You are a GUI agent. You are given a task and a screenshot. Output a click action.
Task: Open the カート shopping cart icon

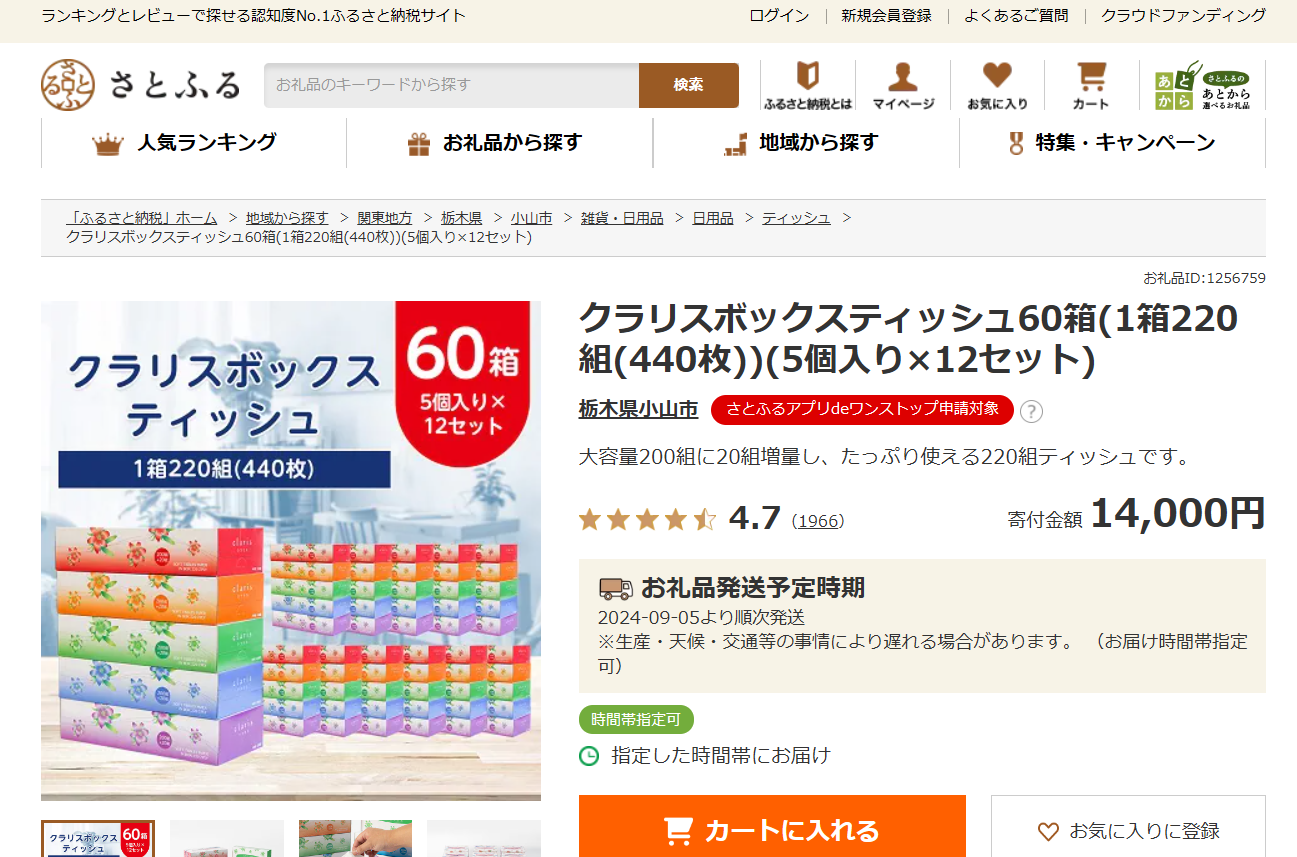click(1091, 85)
